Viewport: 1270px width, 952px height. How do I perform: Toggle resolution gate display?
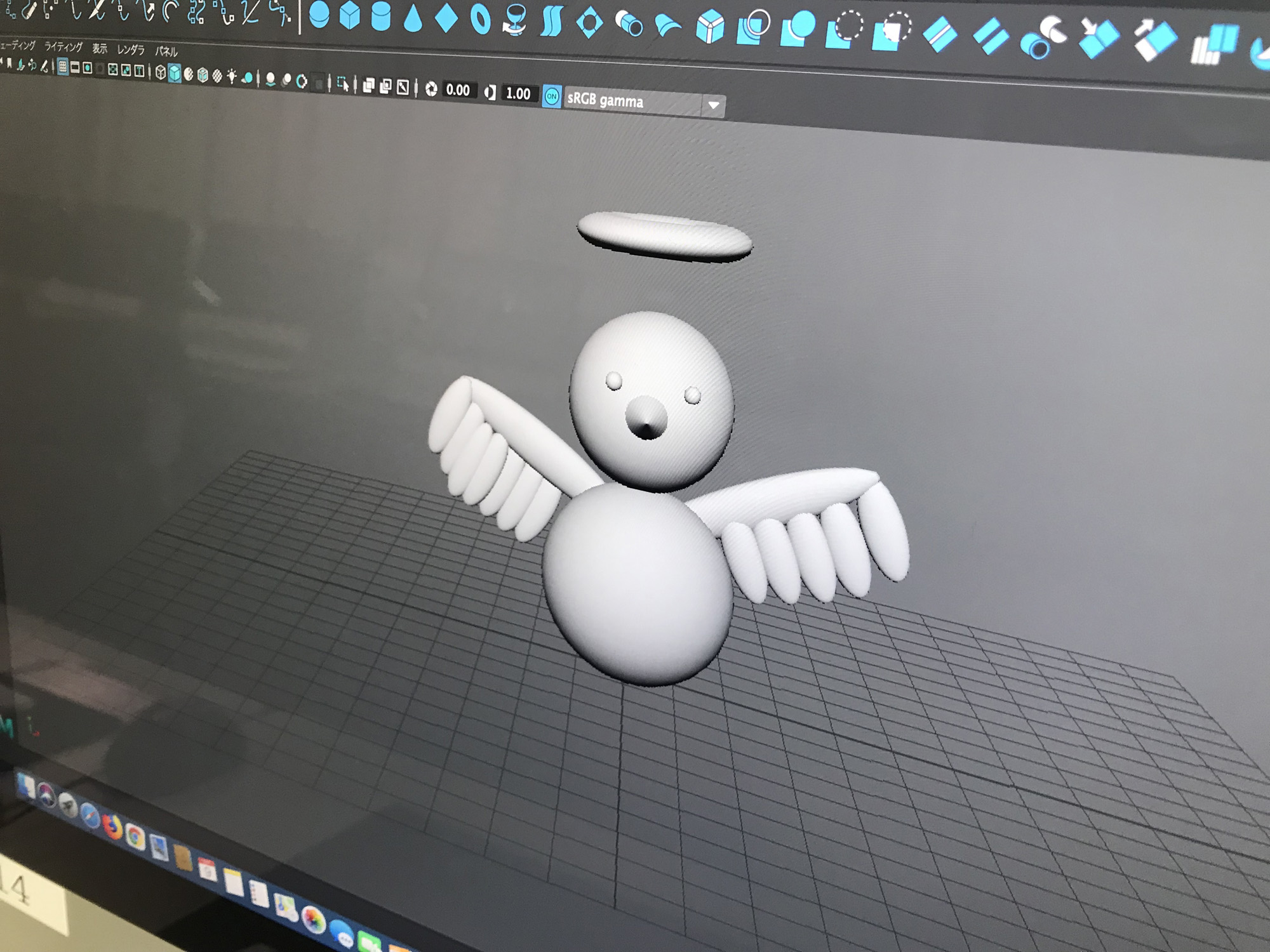click(x=88, y=68)
